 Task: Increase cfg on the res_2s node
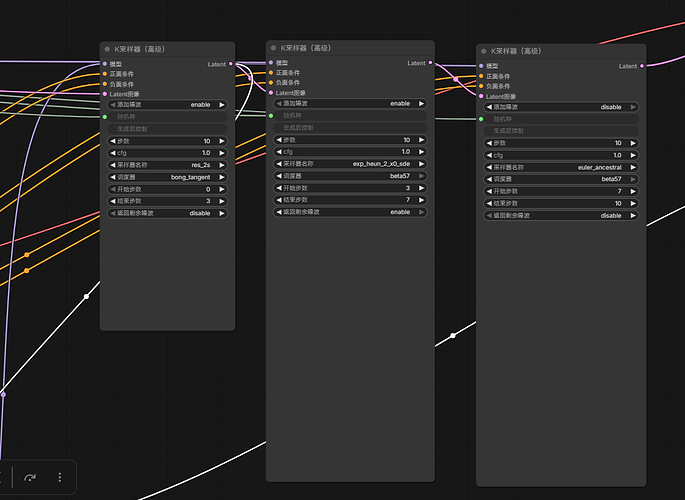222,153
